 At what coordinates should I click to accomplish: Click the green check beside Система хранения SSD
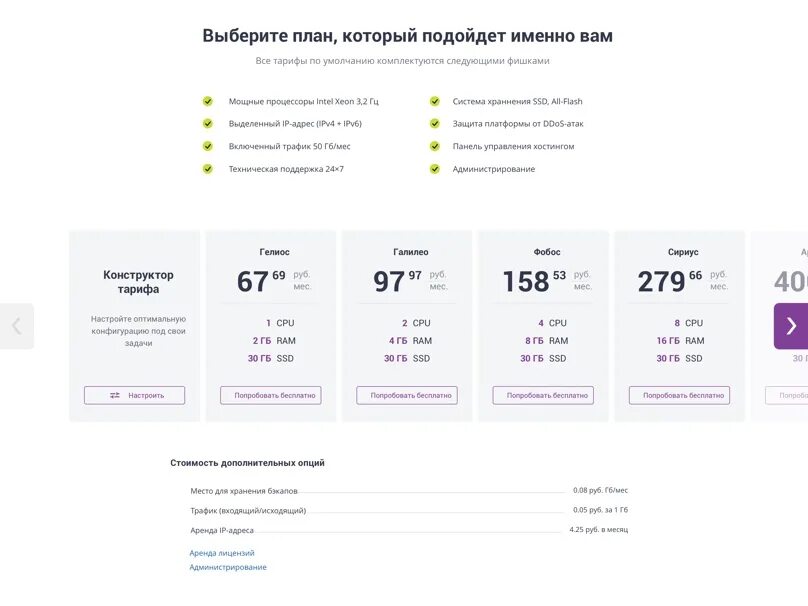(x=435, y=101)
